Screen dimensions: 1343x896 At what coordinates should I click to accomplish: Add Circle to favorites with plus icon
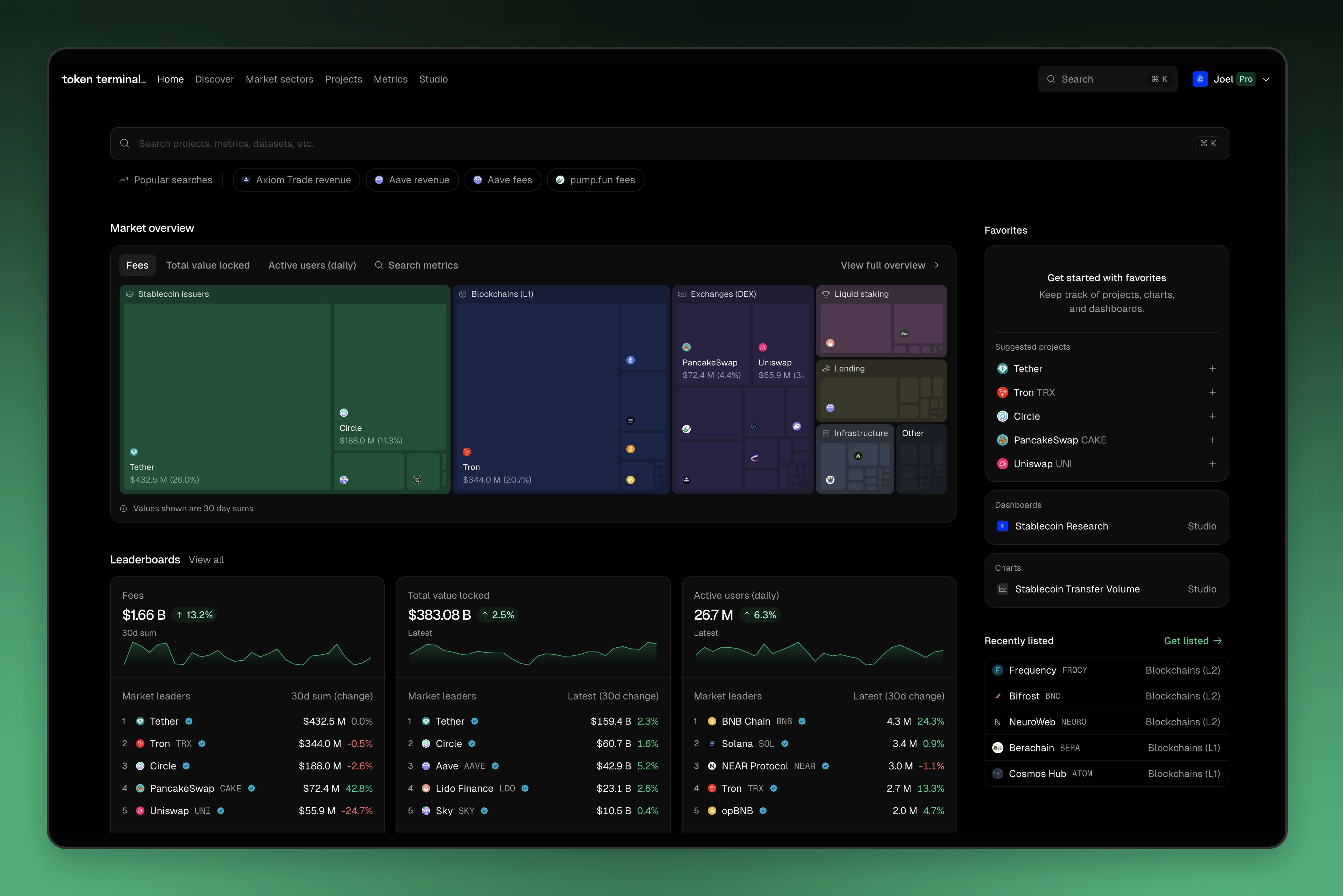[x=1212, y=416]
